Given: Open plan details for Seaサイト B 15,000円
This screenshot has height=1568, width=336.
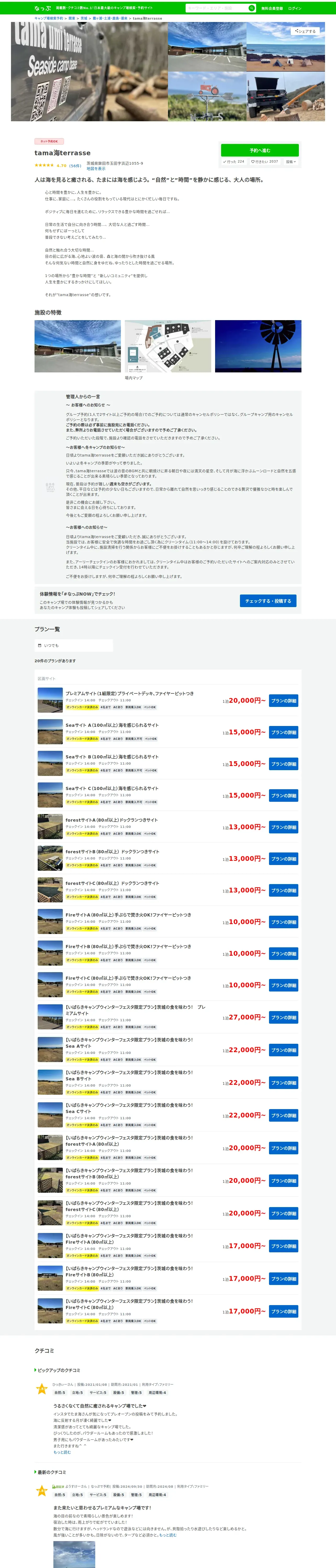Looking at the screenshot, I should pos(284,764).
